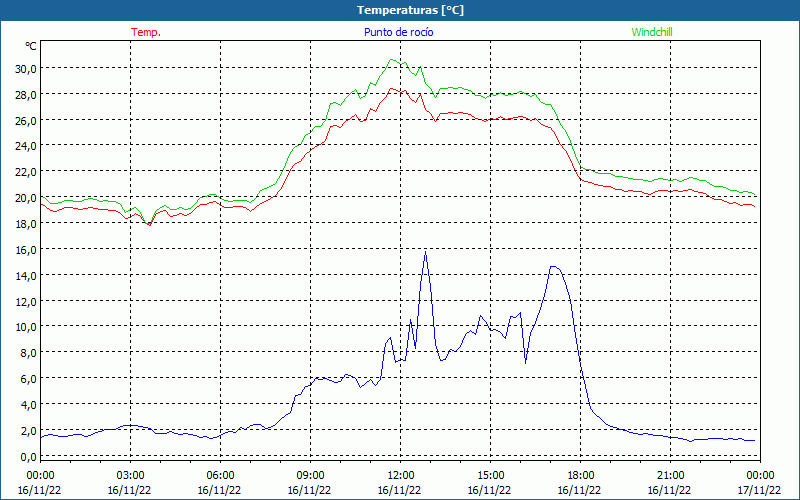The image size is (800, 500).
Task: Select the blue 'Punto de rocío' legend label
Action: point(398,32)
